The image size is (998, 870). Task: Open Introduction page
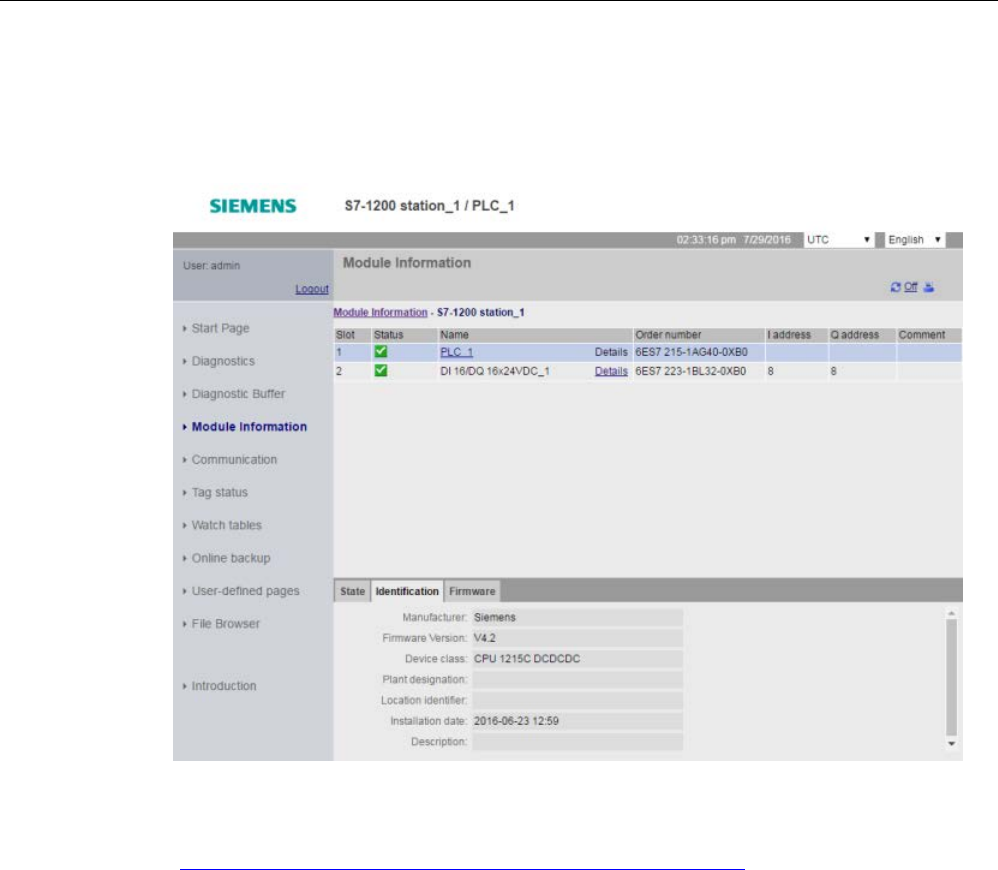pos(223,686)
